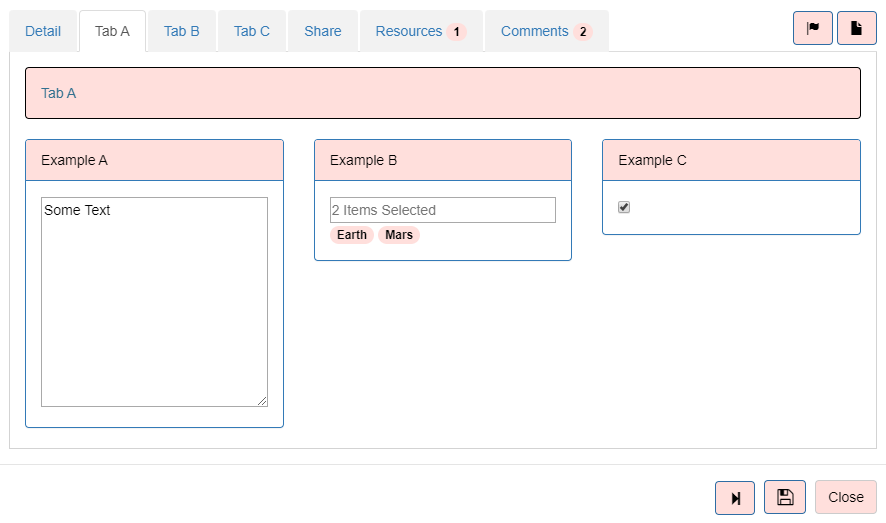Click the document file icon button
Viewport: 886px width, 523px height.
(x=857, y=28)
